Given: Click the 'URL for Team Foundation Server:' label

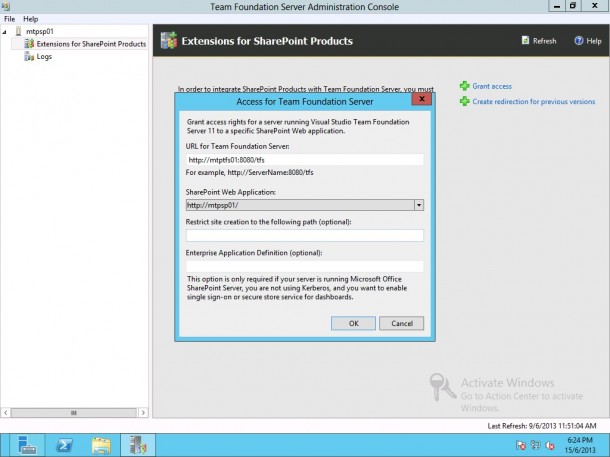Looking at the screenshot, I should (x=237, y=146).
